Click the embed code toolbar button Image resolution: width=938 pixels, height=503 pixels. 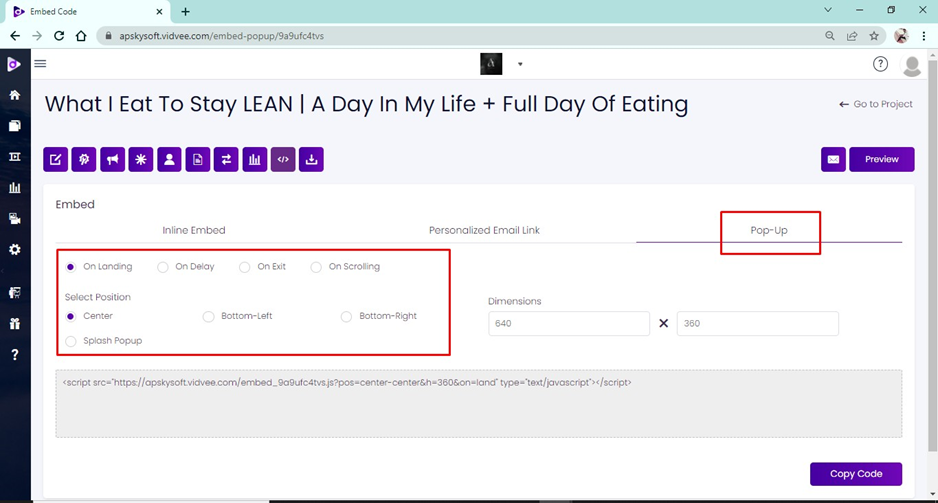[283, 160]
